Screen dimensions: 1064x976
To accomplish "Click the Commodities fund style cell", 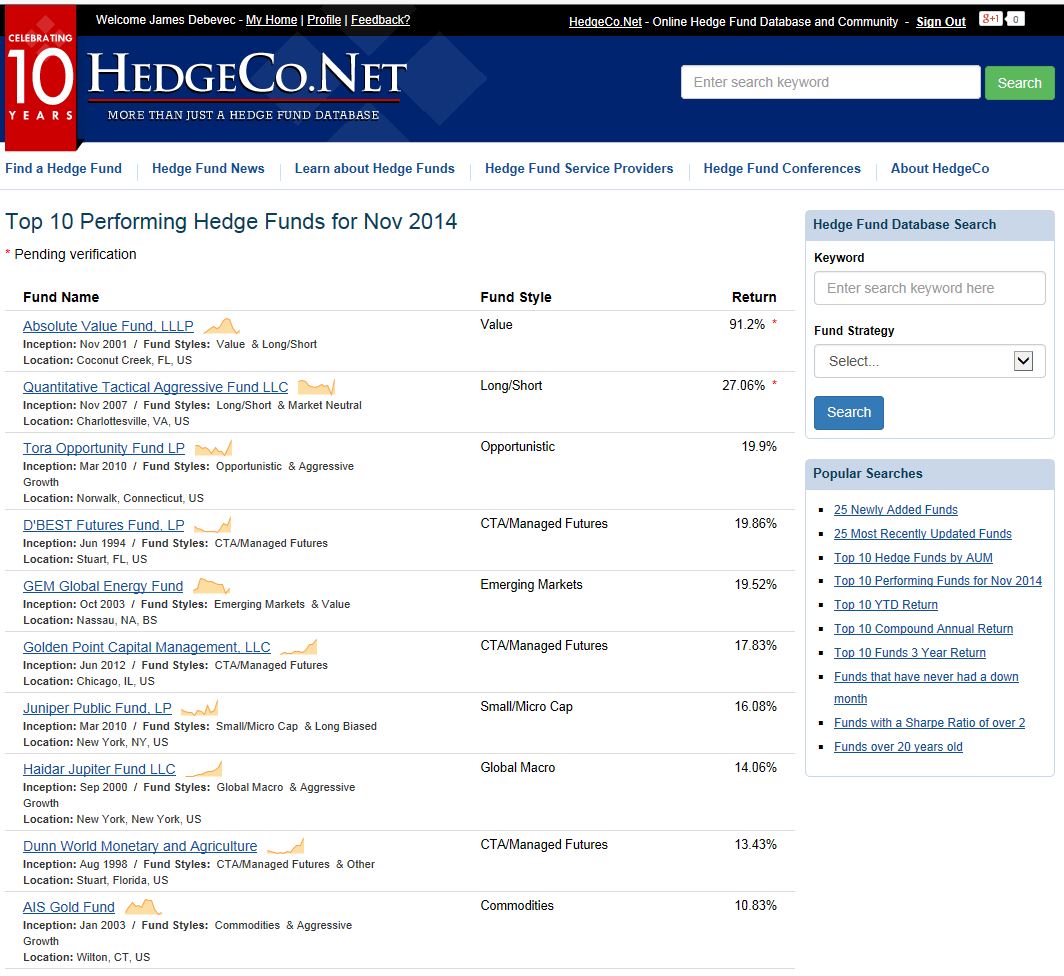I will coord(517,905).
